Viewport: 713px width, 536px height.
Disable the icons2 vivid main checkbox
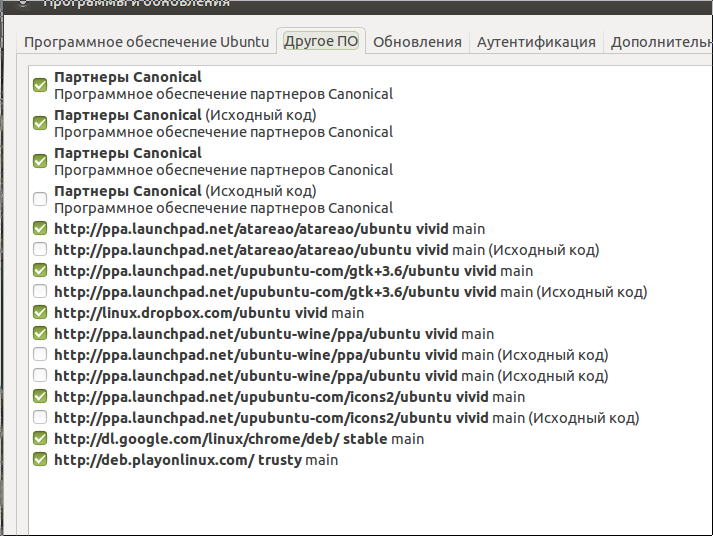(40, 396)
